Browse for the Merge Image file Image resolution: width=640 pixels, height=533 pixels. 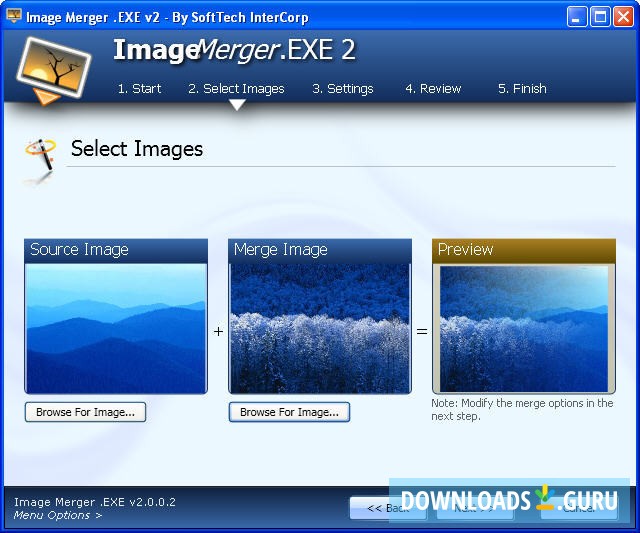(x=289, y=412)
